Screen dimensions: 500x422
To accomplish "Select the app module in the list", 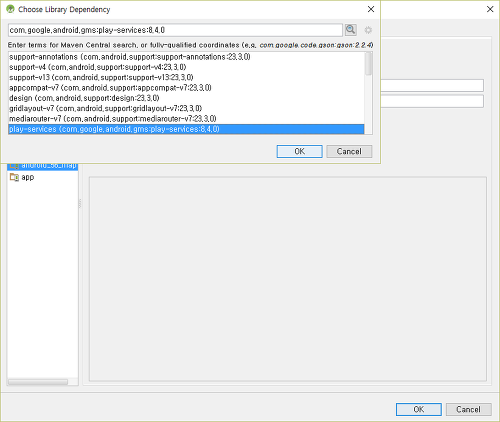I will pyautogui.click(x=43, y=177).
